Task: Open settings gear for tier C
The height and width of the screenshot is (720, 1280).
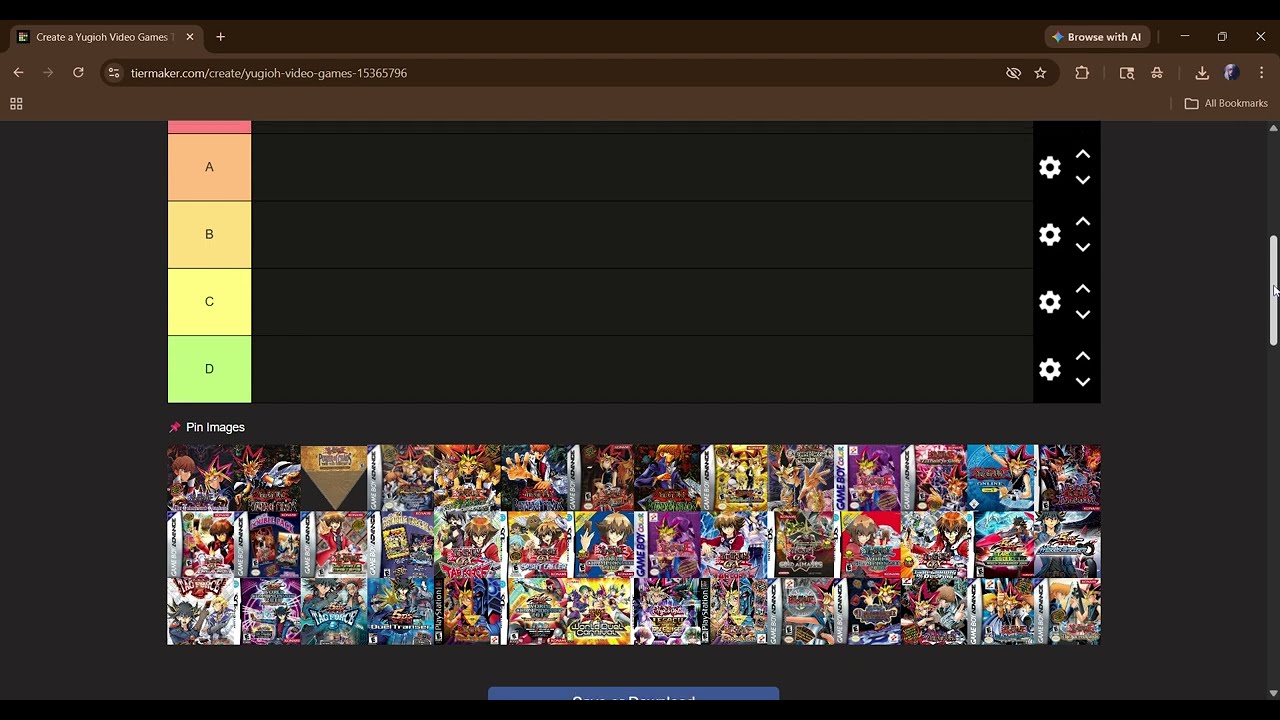Action: pyautogui.click(x=1049, y=301)
